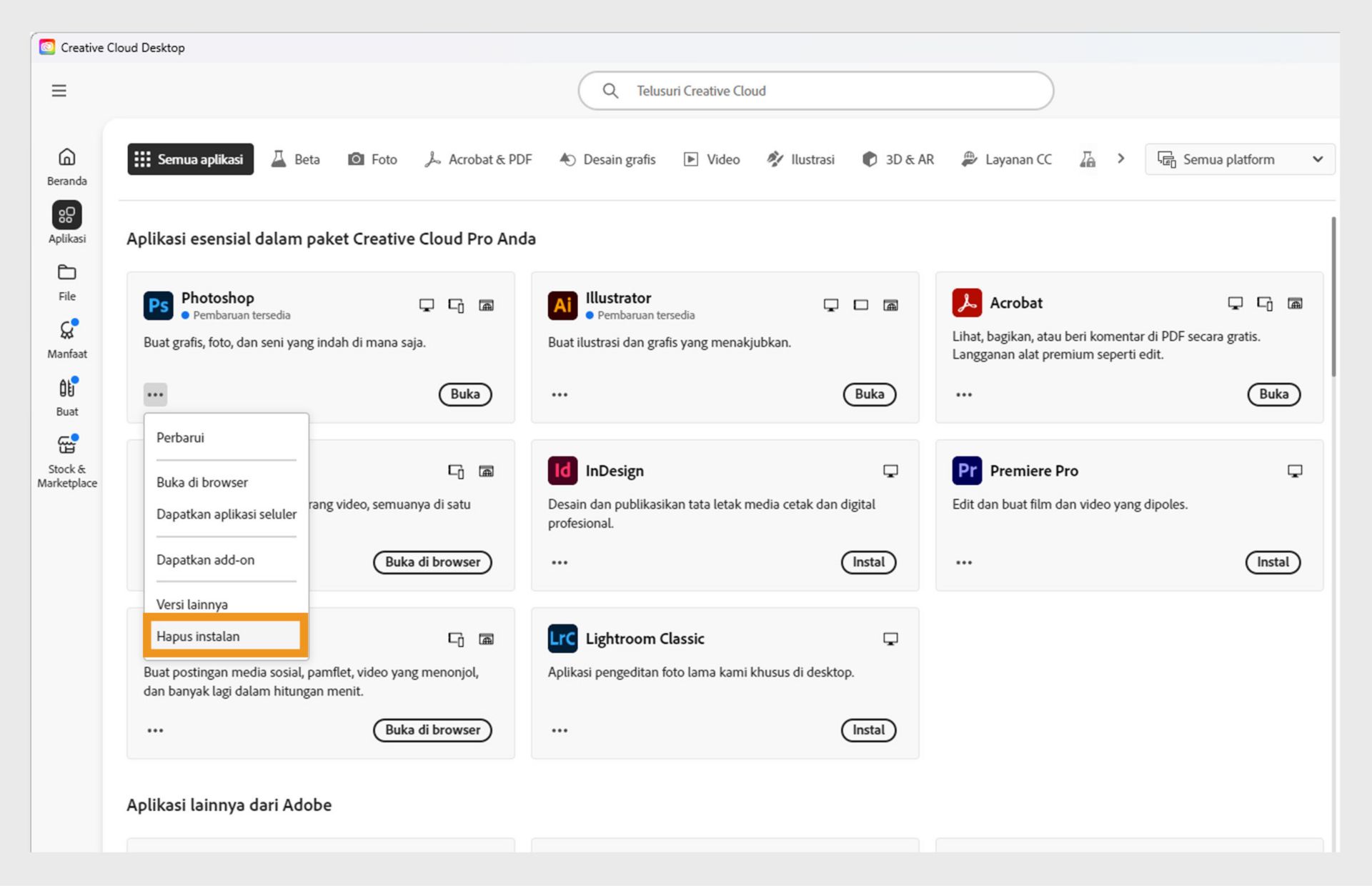1372x886 pixels.
Task: Switch to the Desain grafis category tab
Action: pos(607,159)
